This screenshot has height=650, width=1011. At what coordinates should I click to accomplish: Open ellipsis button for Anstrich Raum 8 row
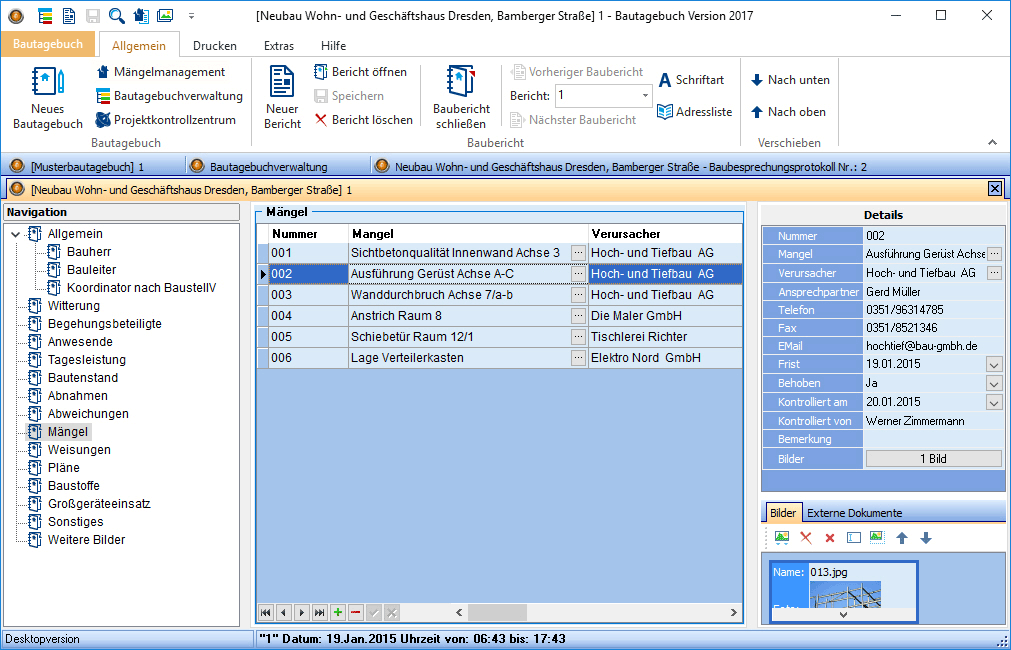coord(578,316)
